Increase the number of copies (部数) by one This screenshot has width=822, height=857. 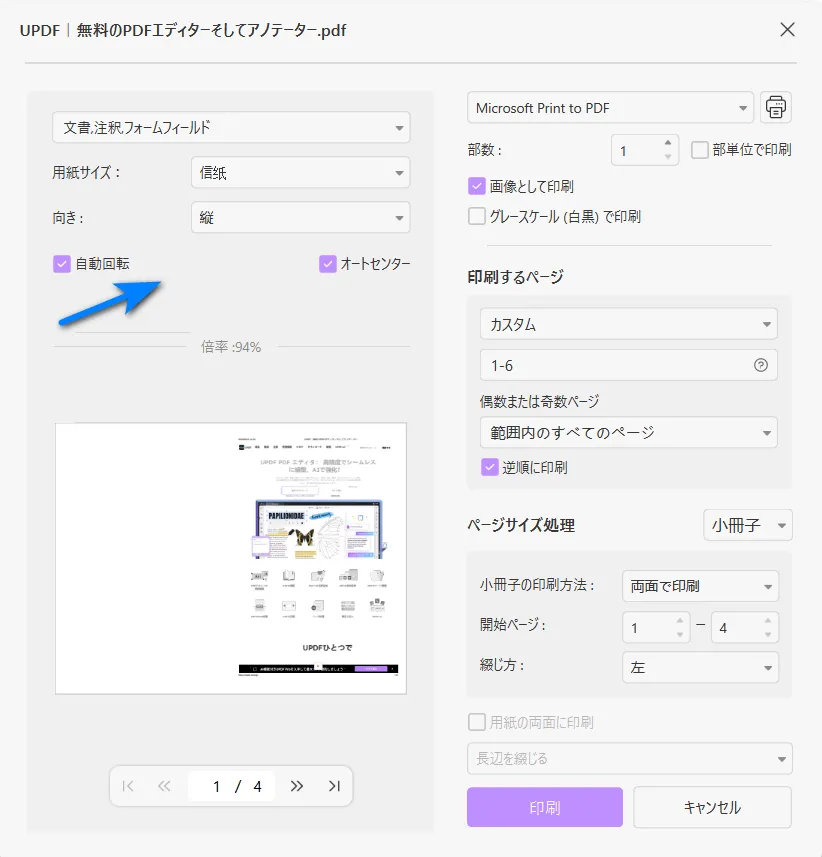[x=668, y=143]
